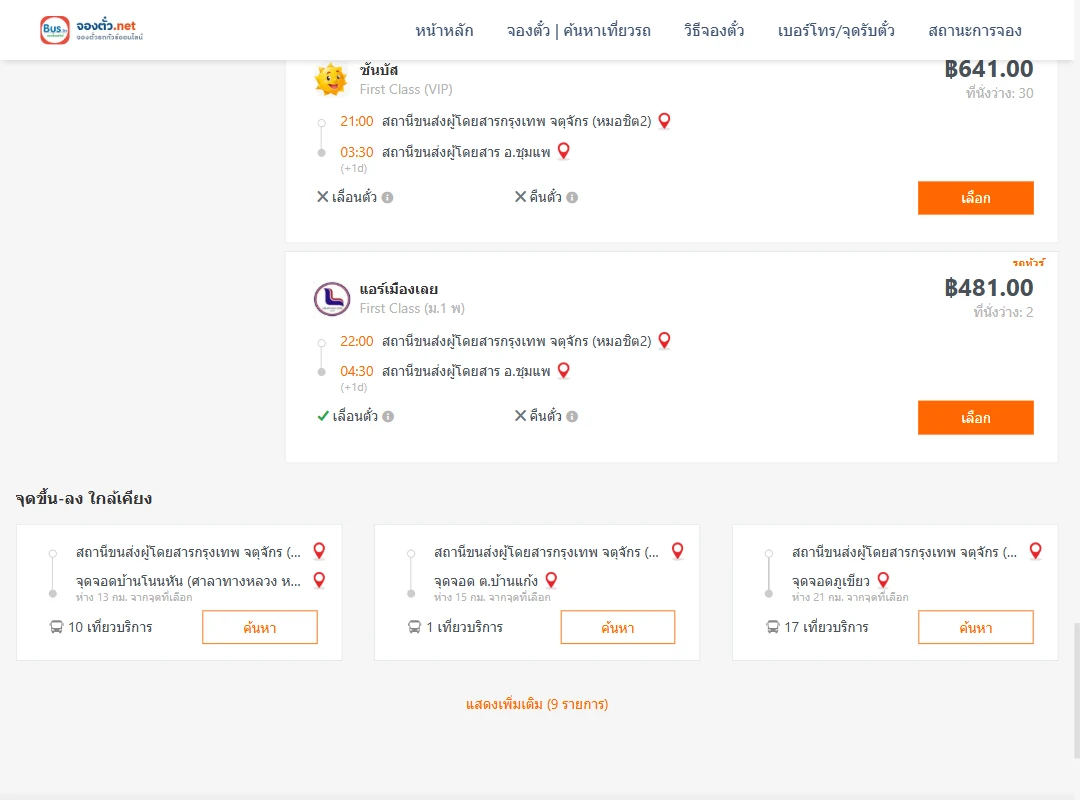
Task: Select the ฿641.00 ซันบัส trip with เลือก
Action: click(x=975, y=198)
